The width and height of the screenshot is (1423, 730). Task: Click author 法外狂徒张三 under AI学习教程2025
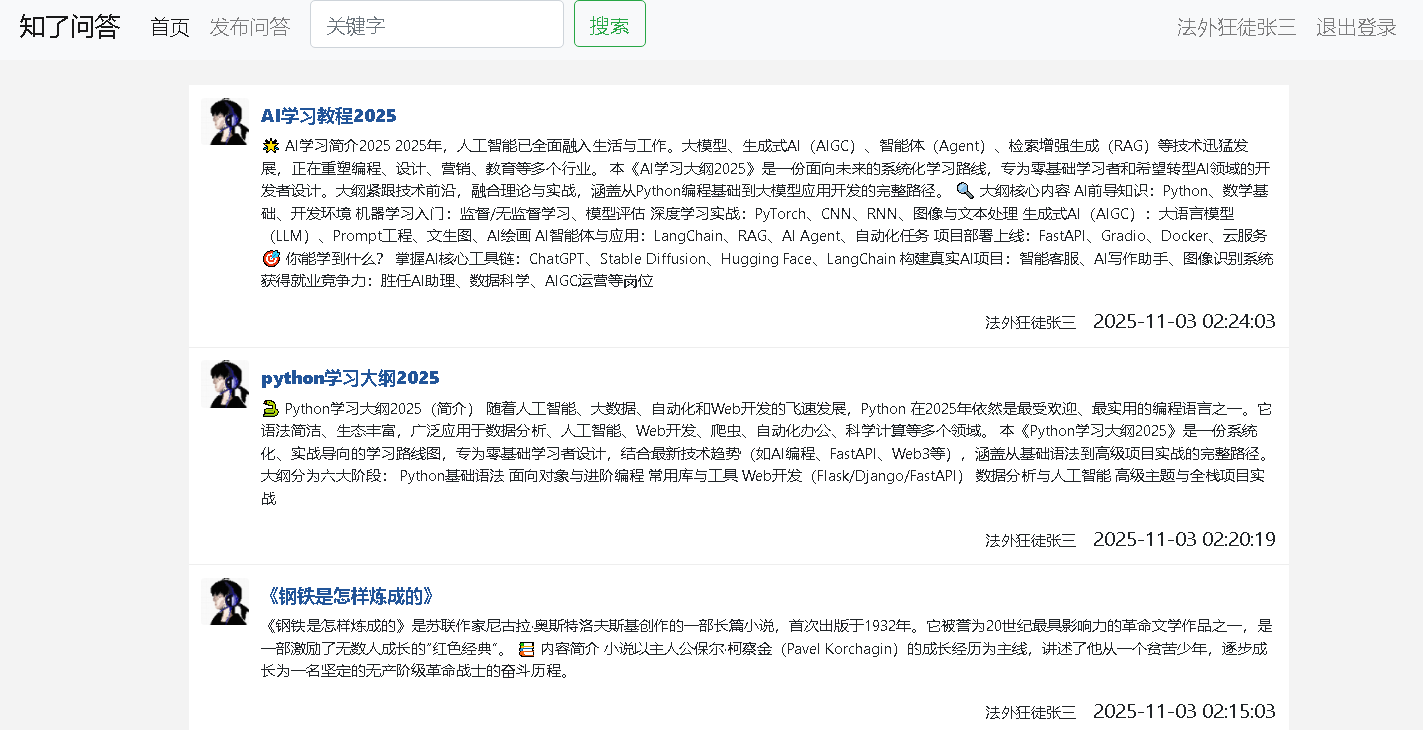pyautogui.click(x=1030, y=322)
